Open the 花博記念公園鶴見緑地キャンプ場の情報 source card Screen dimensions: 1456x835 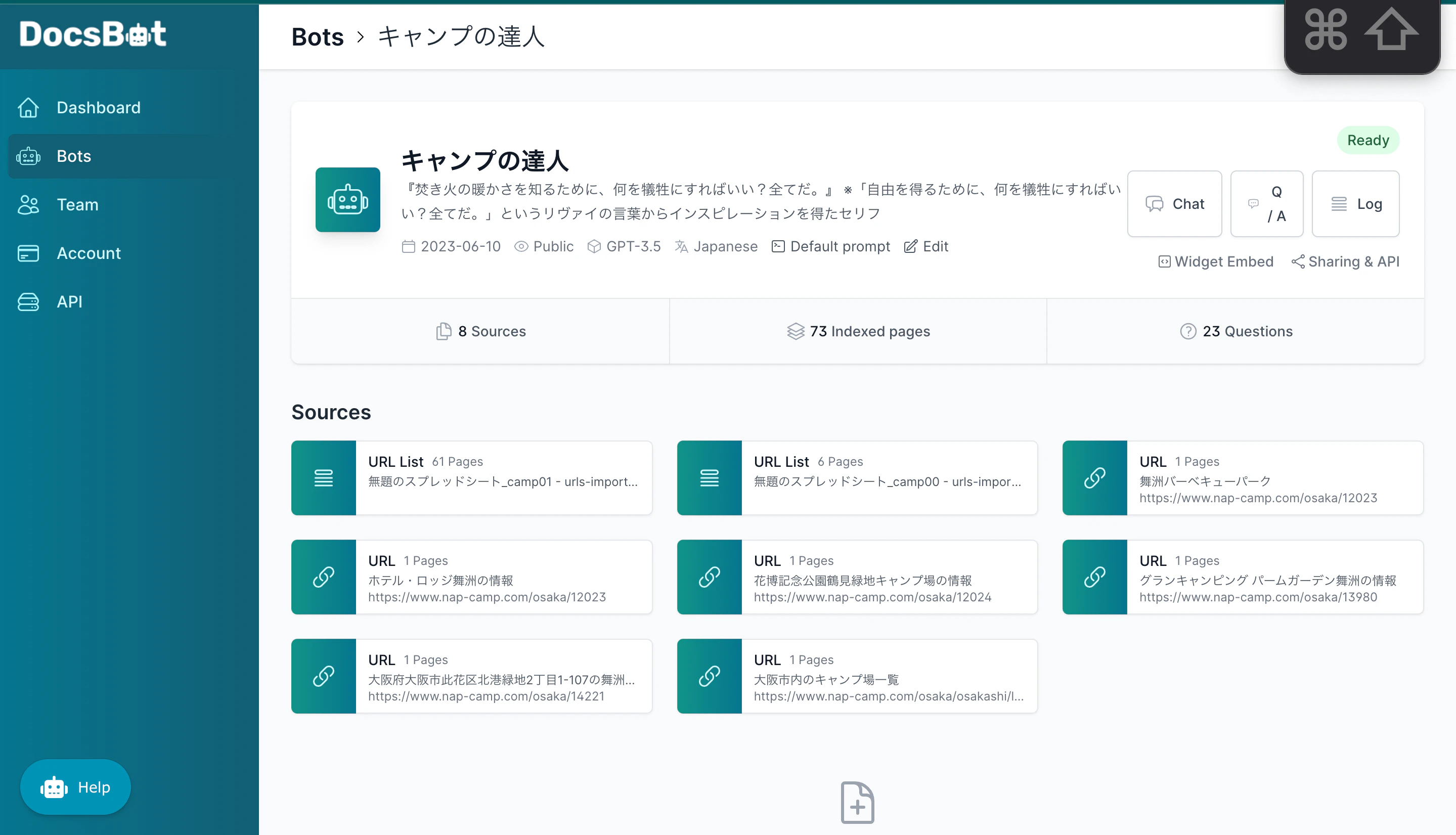tap(857, 577)
